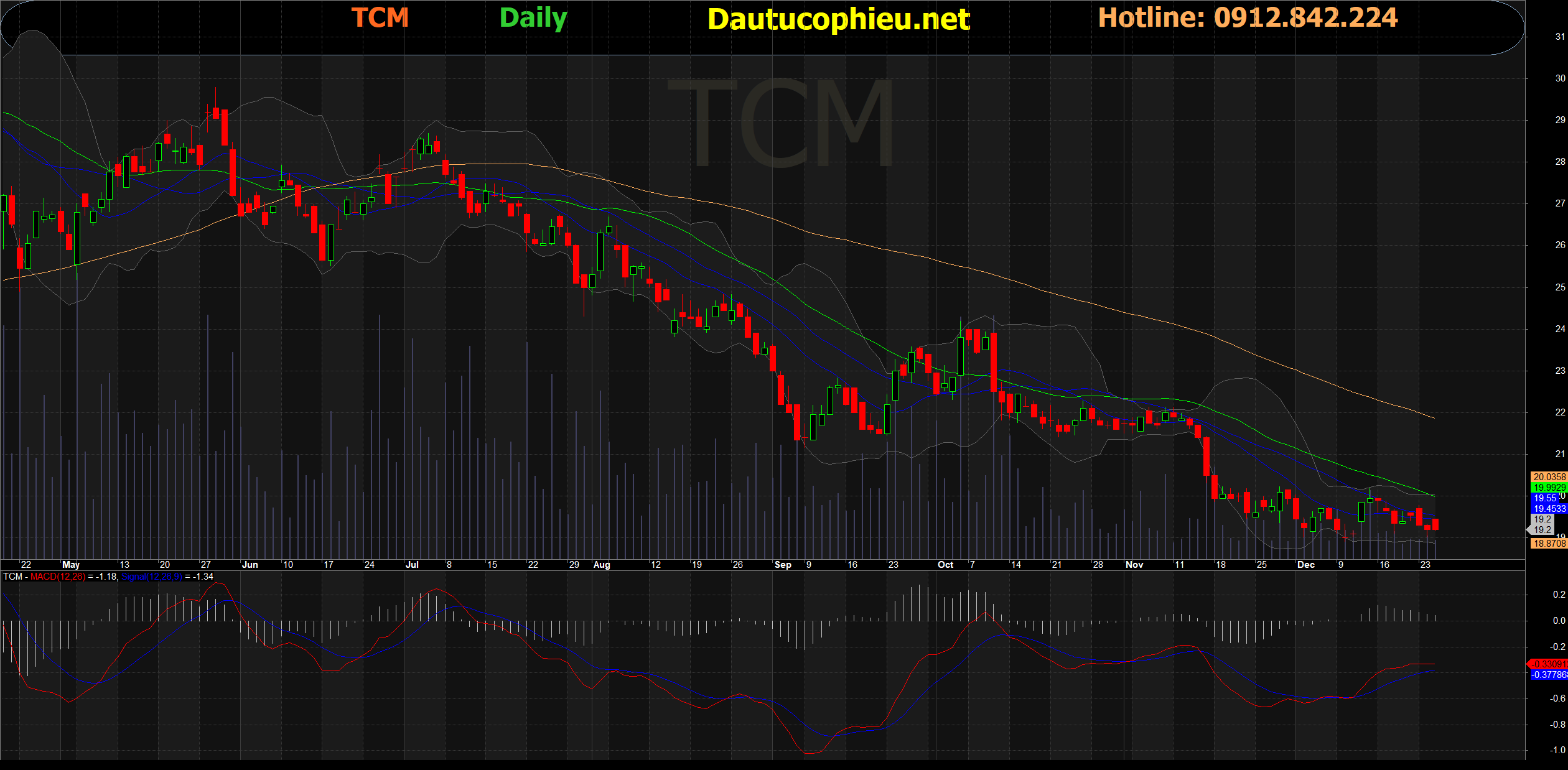Click the green Daily timeframe label
This screenshot has width=1568, height=770.
pos(533,18)
